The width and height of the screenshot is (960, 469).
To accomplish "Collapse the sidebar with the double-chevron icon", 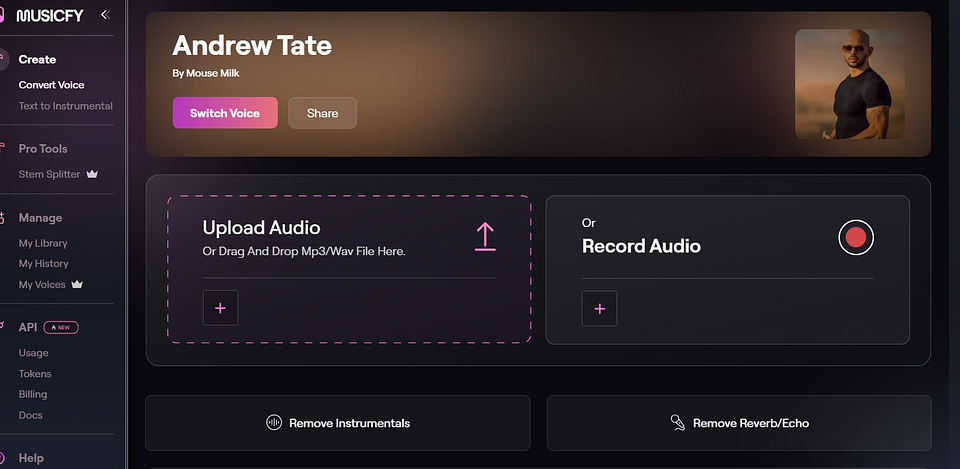I will 105,15.
